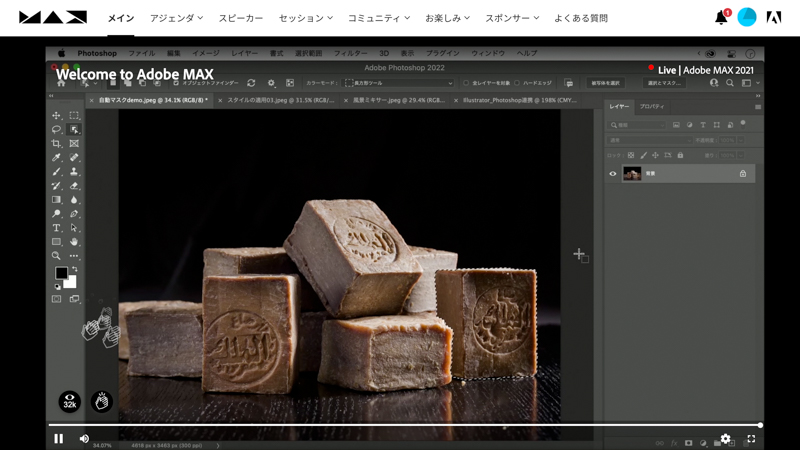Image resolution: width=800 pixels, height=450 pixels.
Task: Hide the 背景 layer with eye icon
Action: [x=613, y=173]
